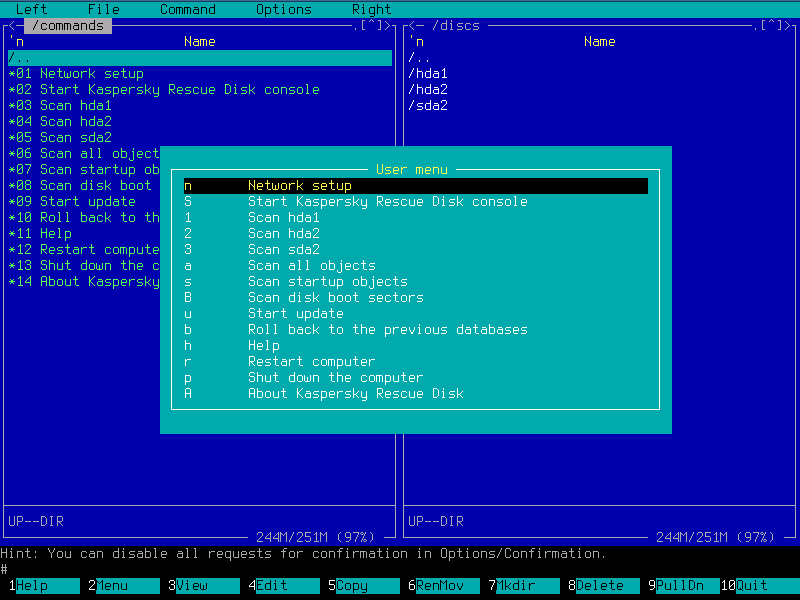The width and height of the screenshot is (800, 600).
Task: Select highlighted /.. row in commands panel
Action: point(200,58)
